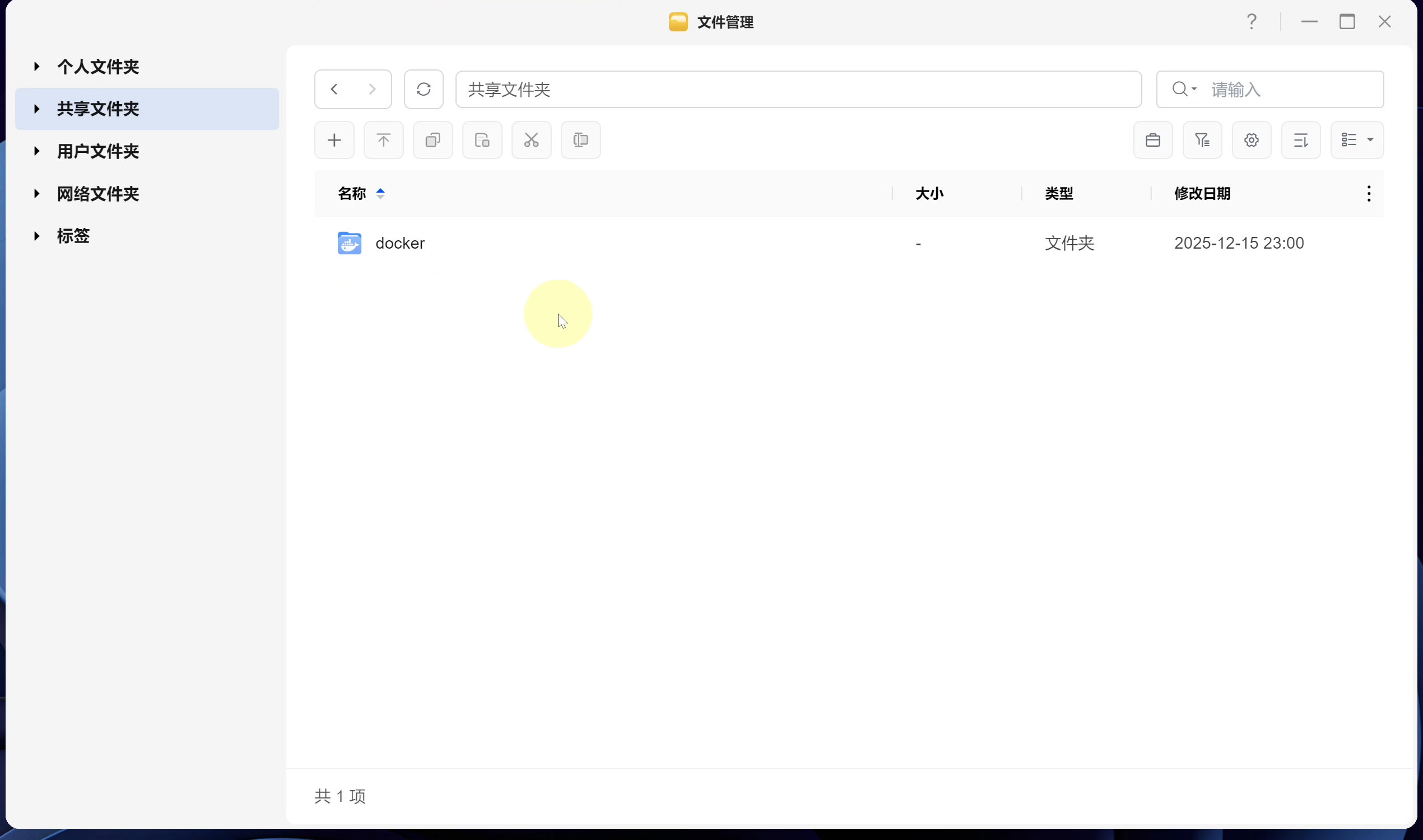Screen dimensions: 1423x840
Task: Expand the 用户文件夹 tree arrow
Action: click(37, 151)
